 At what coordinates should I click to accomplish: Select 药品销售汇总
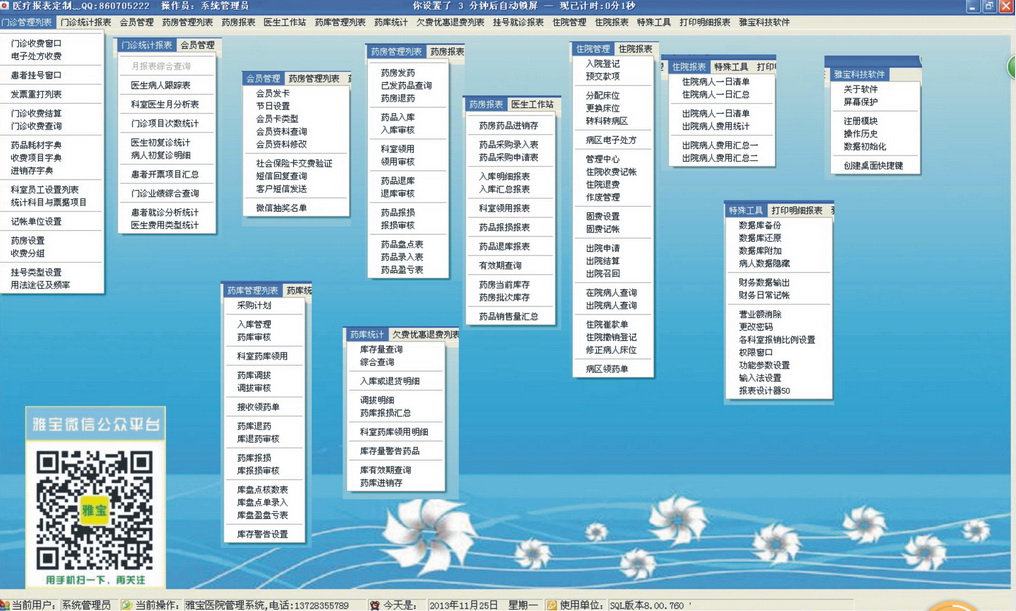point(509,317)
